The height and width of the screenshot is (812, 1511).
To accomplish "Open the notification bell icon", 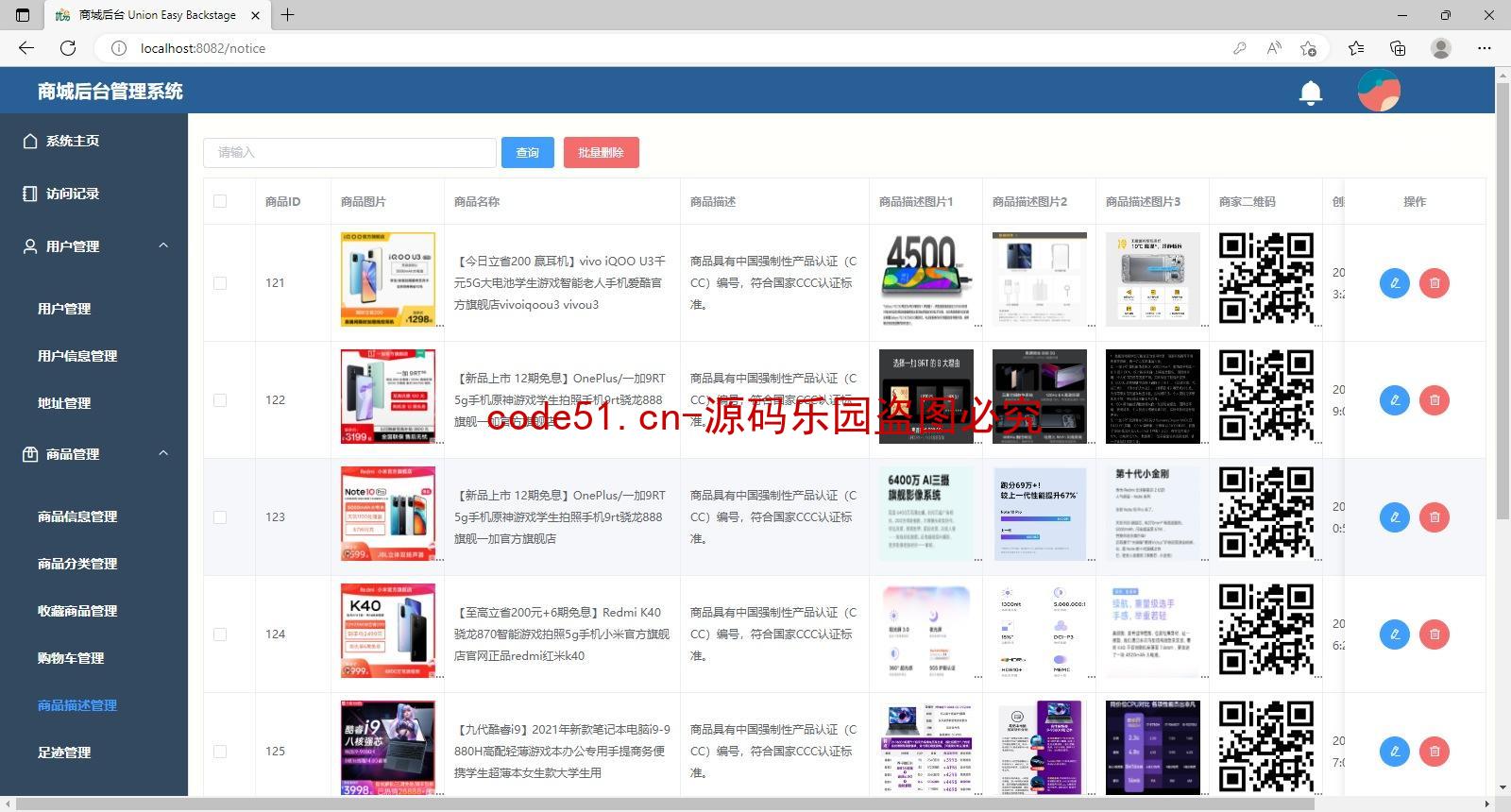I will 1311,92.
